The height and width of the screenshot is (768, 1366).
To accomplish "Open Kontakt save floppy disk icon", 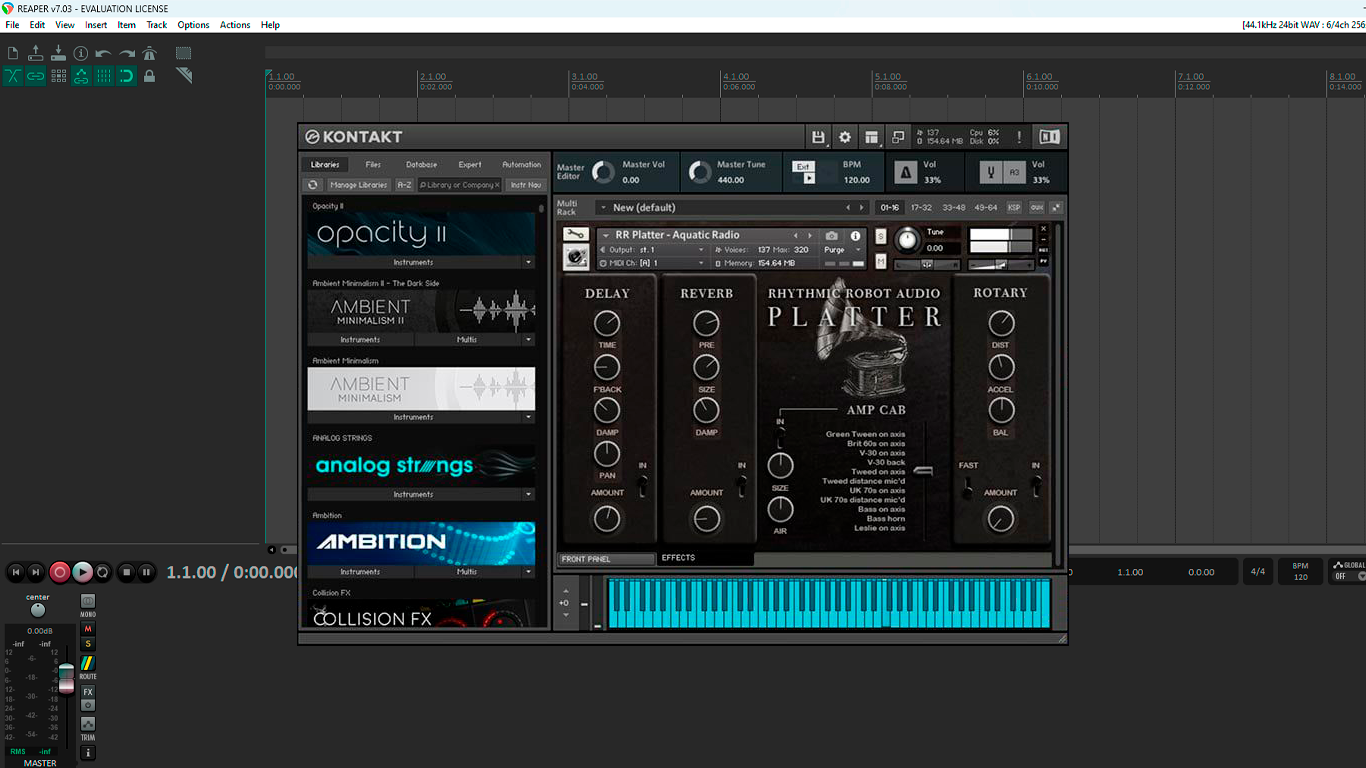I will click(x=818, y=137).
